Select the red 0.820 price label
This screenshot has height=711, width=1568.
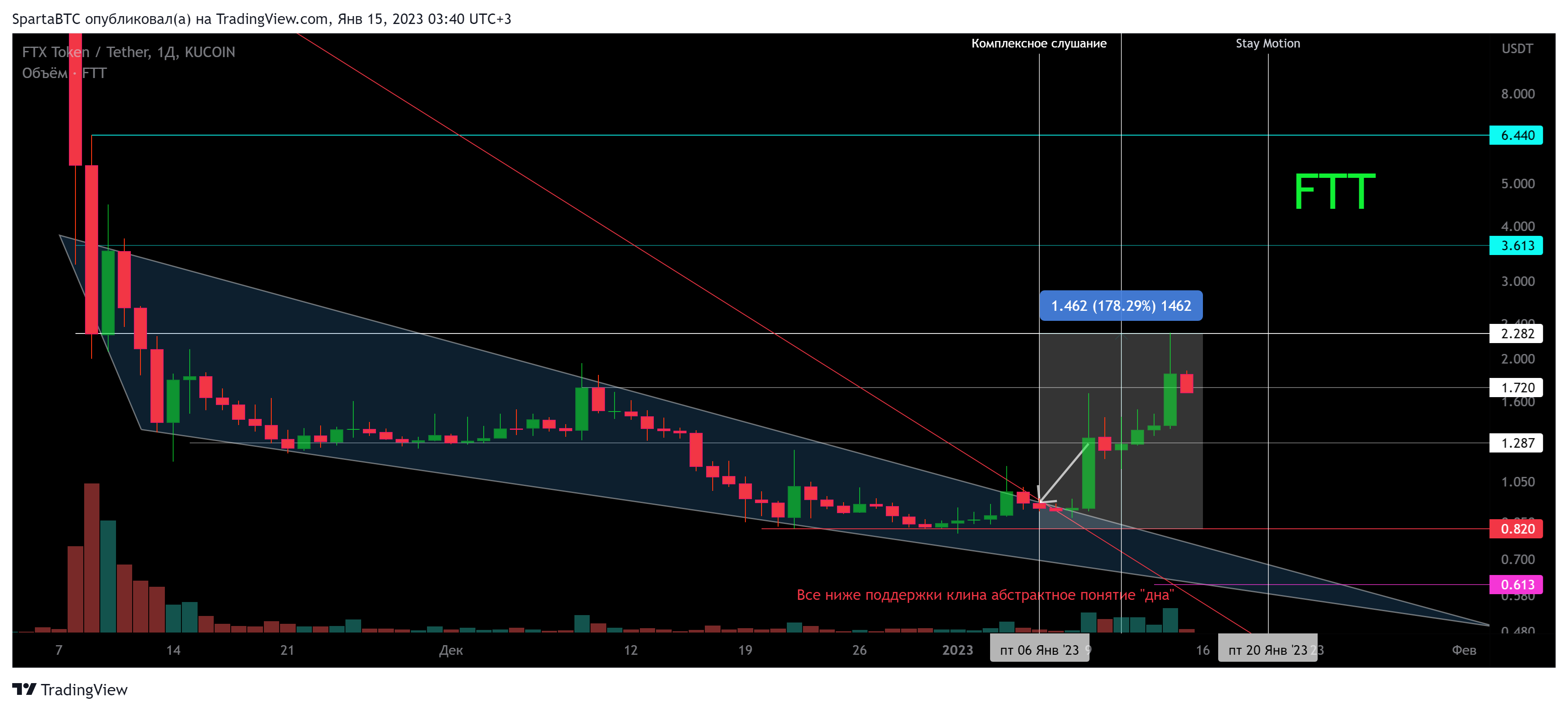[x=1516, y=528]
